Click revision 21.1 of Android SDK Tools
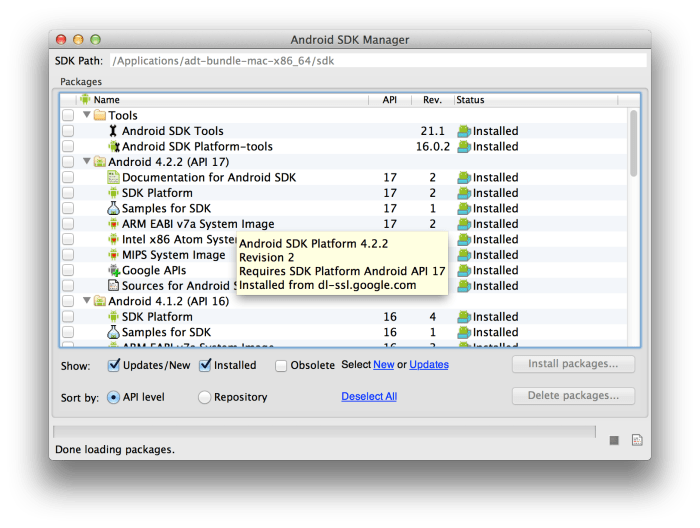 (x=433, y=131)
